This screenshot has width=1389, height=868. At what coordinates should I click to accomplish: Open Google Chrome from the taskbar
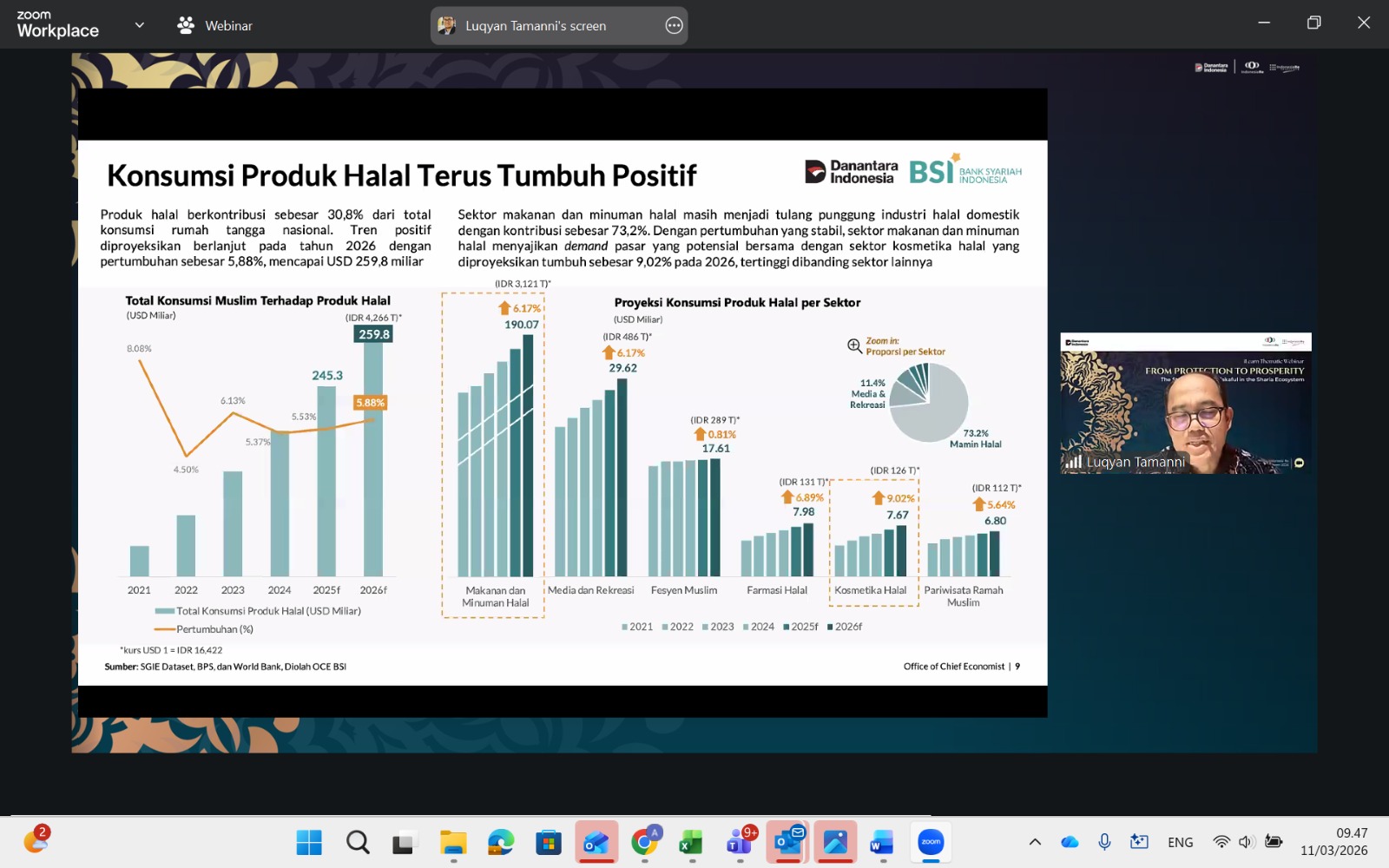644,842
